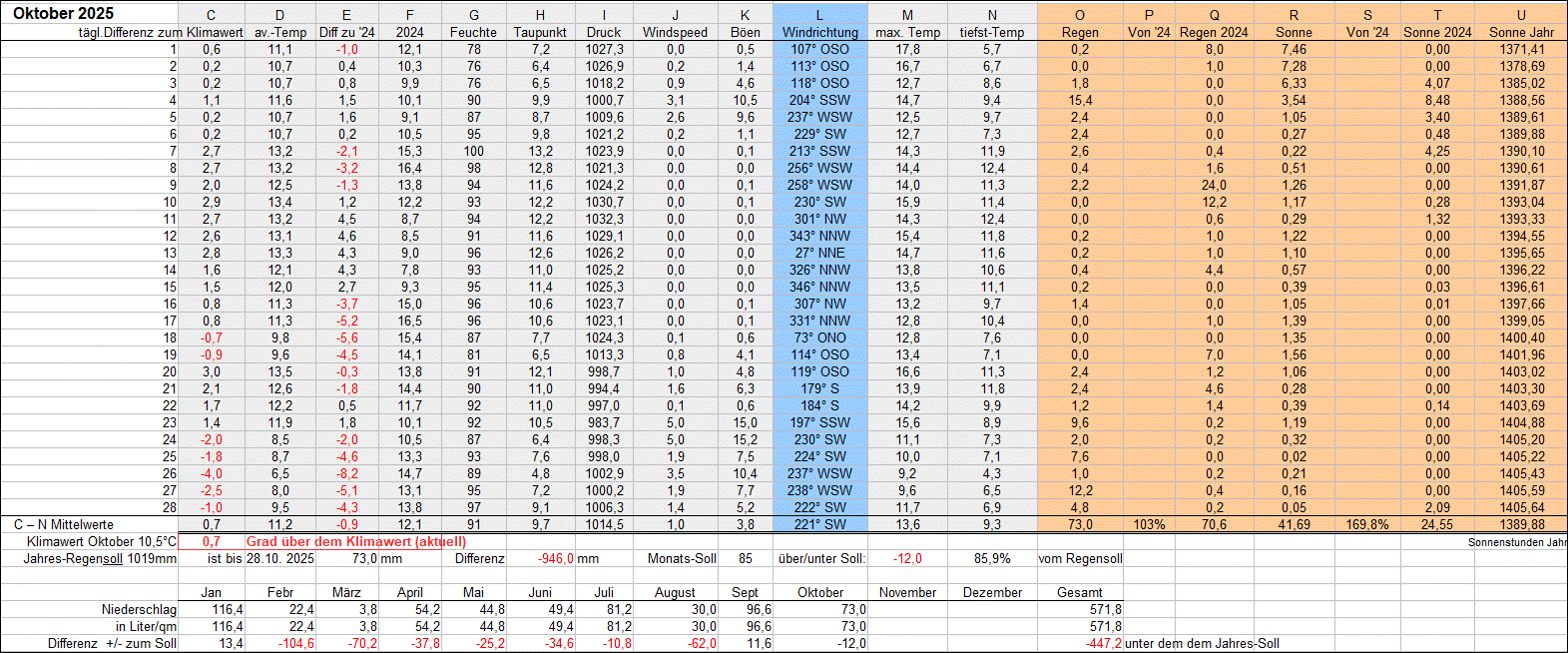
Task: Select the Regen 2024 value 24,0
Action: pos(1214,185)
